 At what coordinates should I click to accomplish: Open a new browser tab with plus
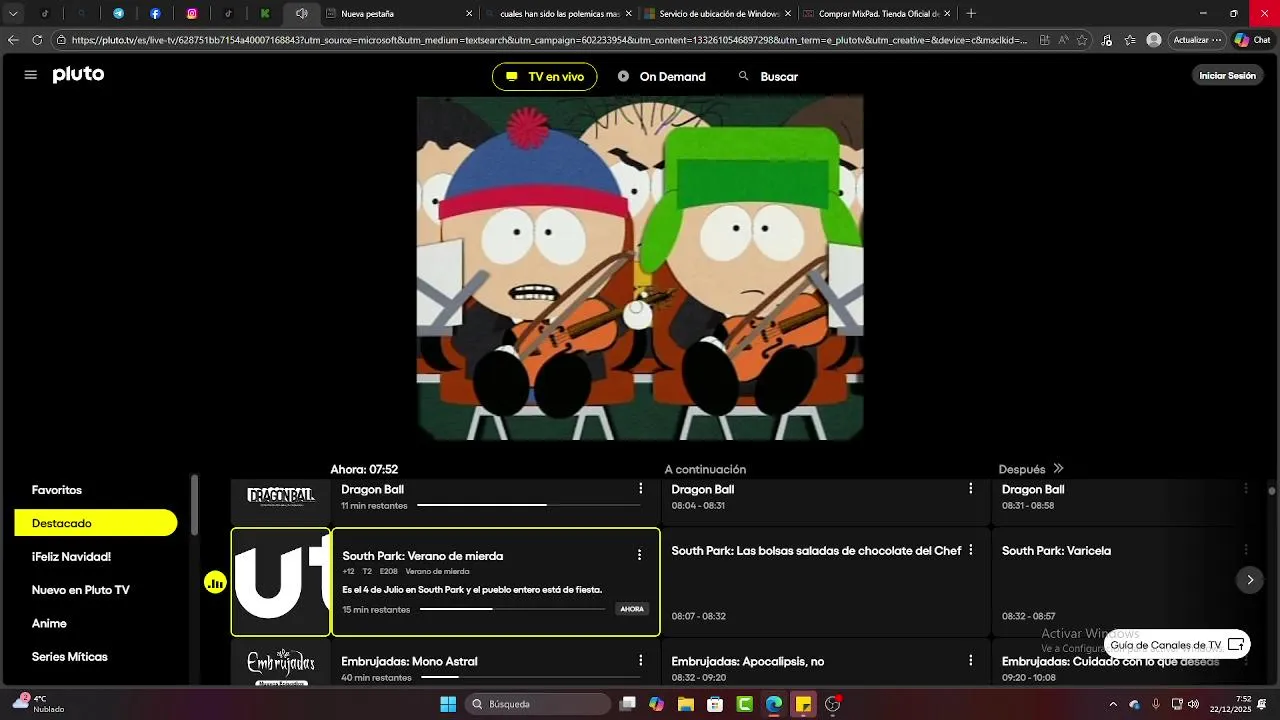coord(971,14)
